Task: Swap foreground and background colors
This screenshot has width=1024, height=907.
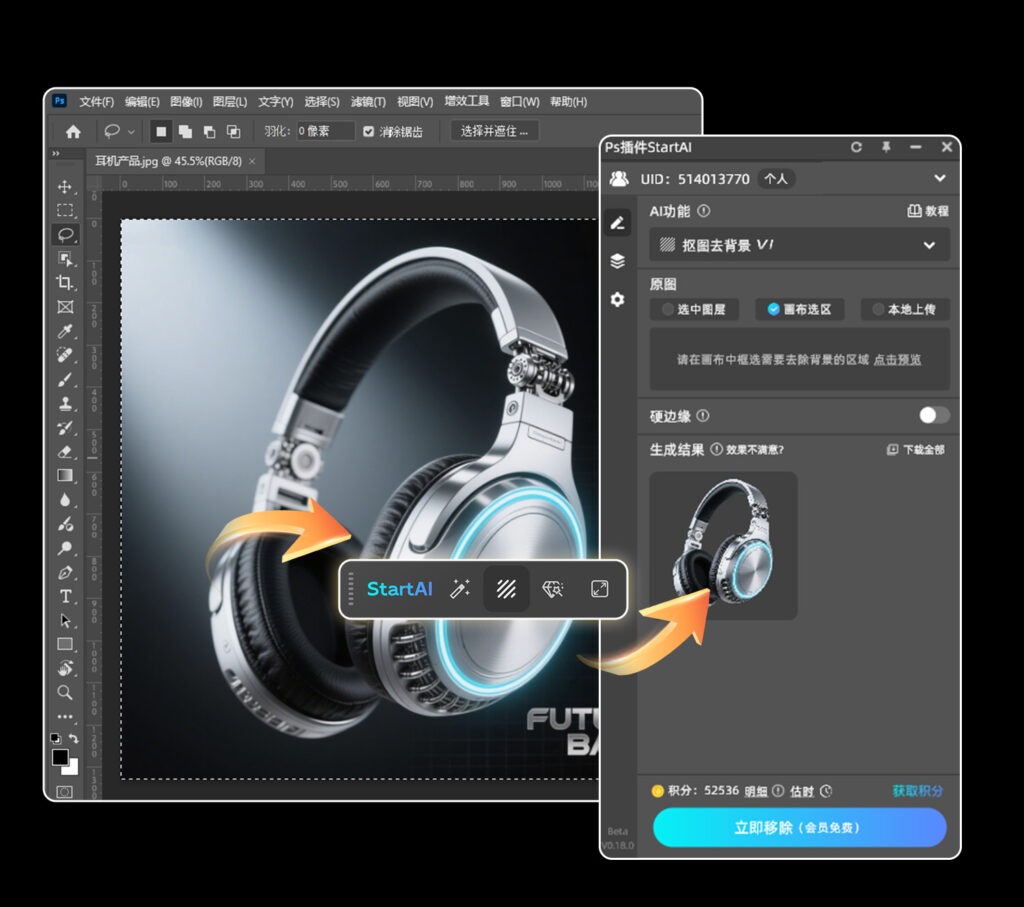Action: click(74, 739)
